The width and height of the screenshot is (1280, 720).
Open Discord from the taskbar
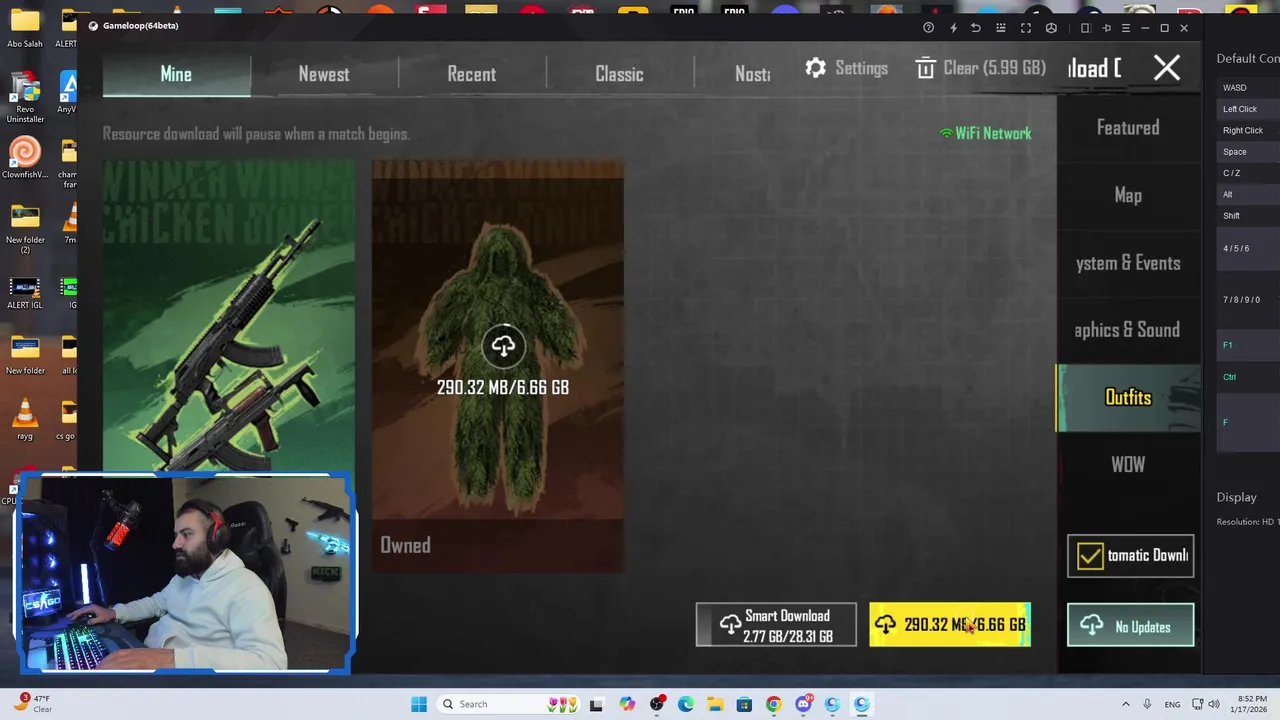tap(803, 704)
